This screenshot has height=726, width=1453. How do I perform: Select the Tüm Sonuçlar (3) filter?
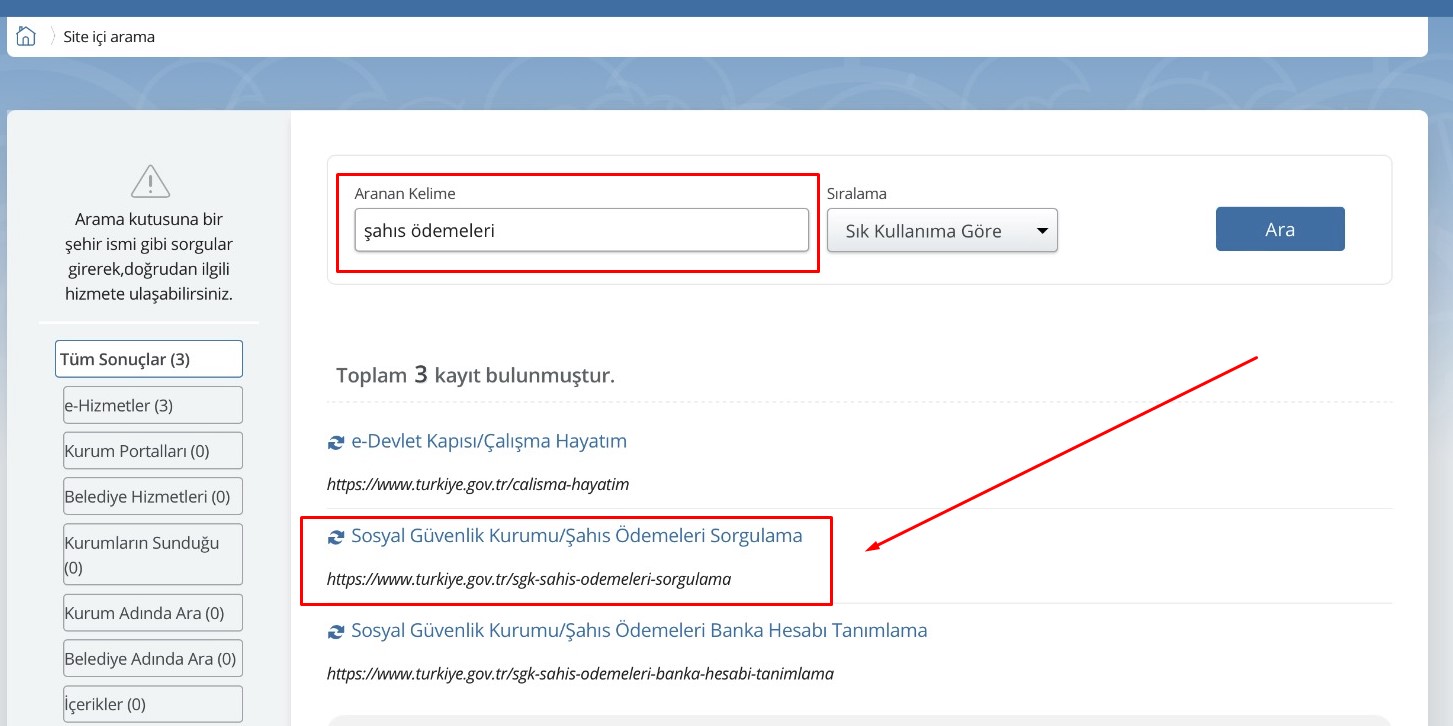point(149,359)
